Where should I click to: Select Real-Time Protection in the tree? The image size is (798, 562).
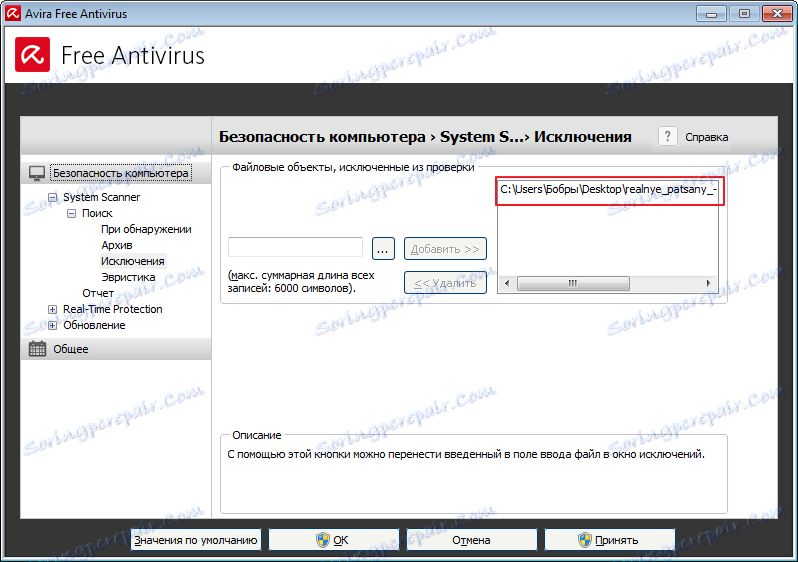112,309
